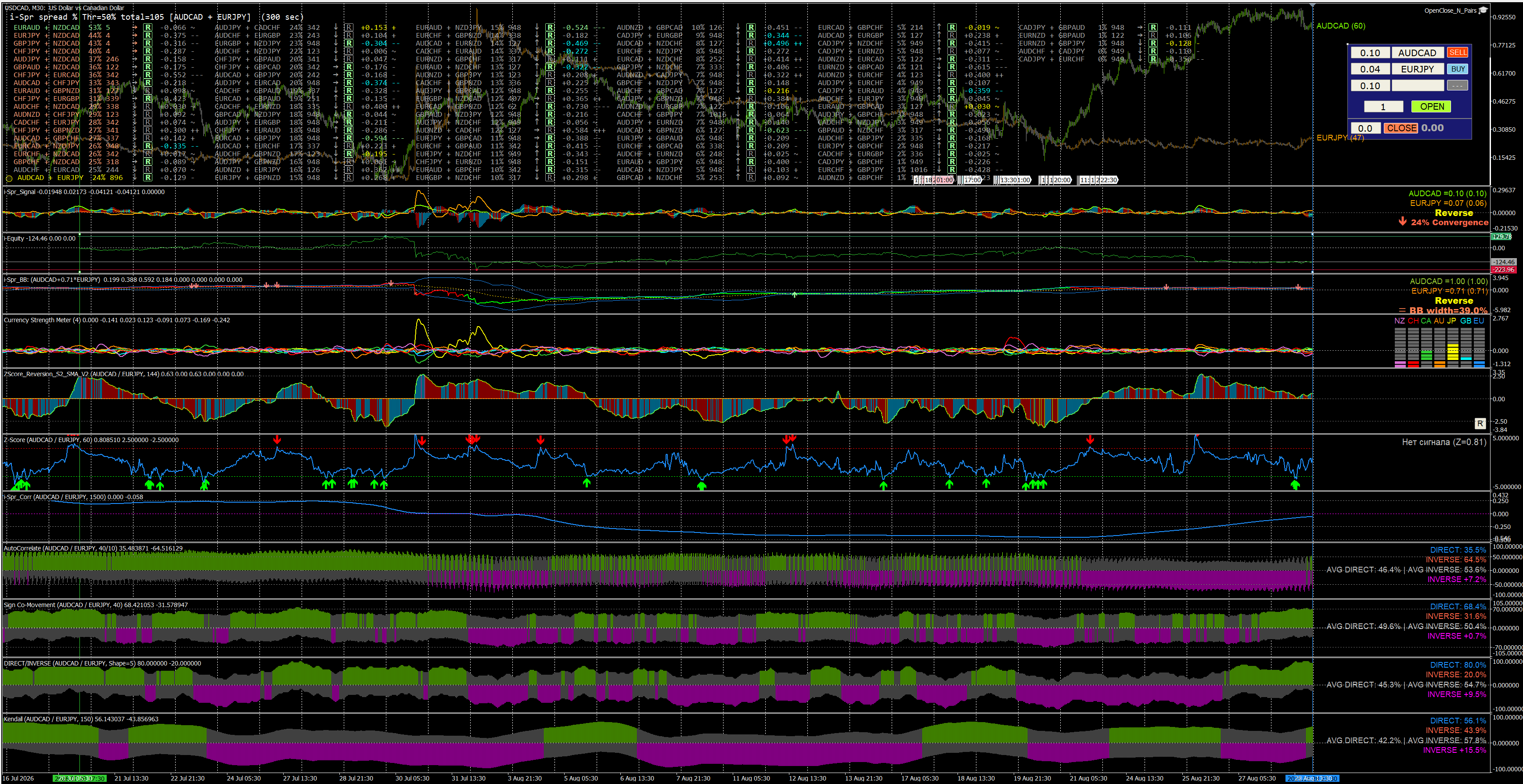The height and width of the screenshot is (784, 1523).
Task: Click the 'Нет сигнала (Z=0.81)' label
Action: (1444, 442)
